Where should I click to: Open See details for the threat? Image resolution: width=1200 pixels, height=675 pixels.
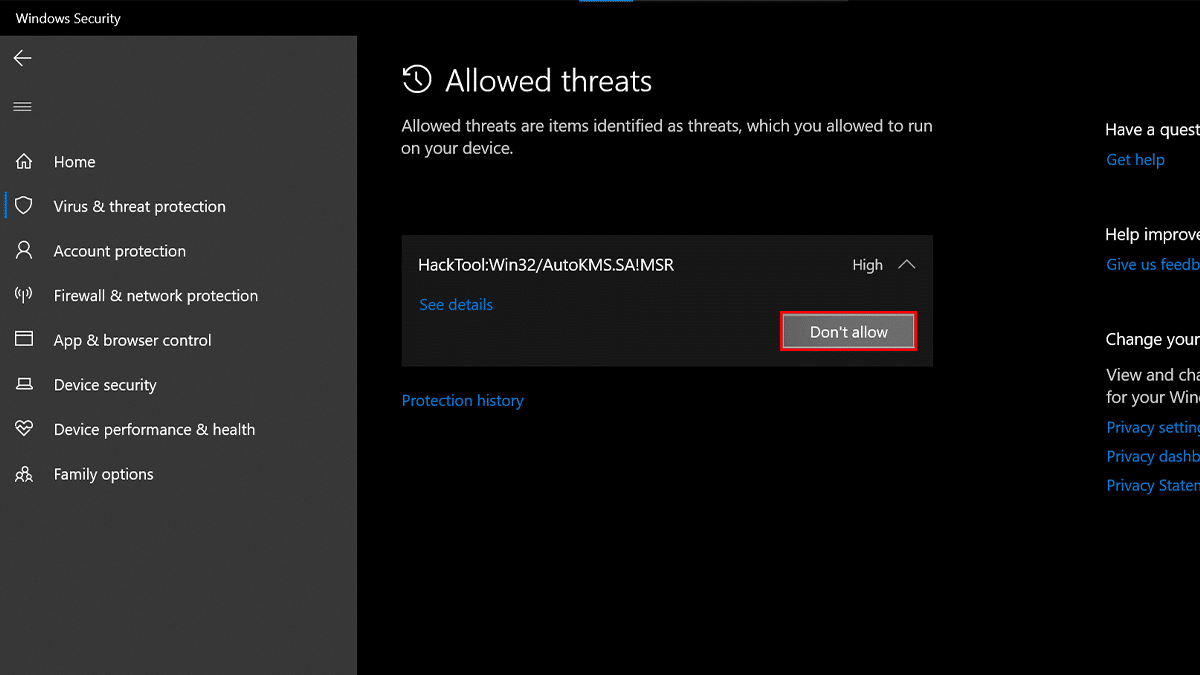click(x=456, y=305)
